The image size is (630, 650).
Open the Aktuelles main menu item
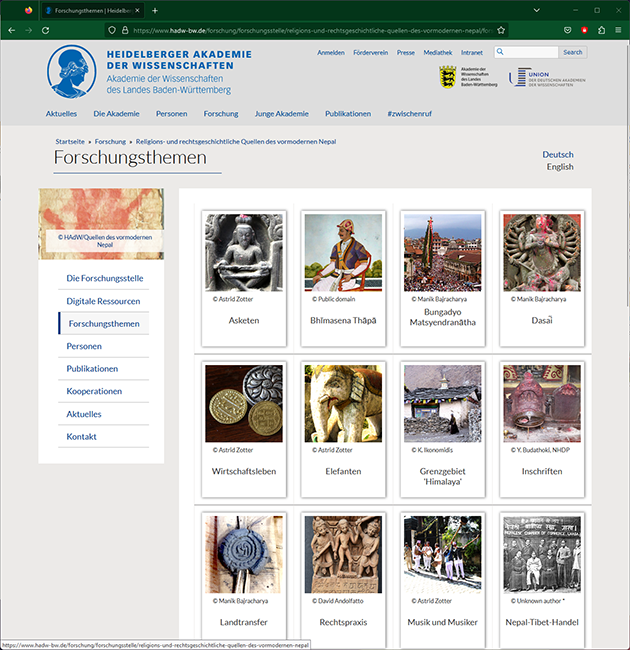pos(61,114)
